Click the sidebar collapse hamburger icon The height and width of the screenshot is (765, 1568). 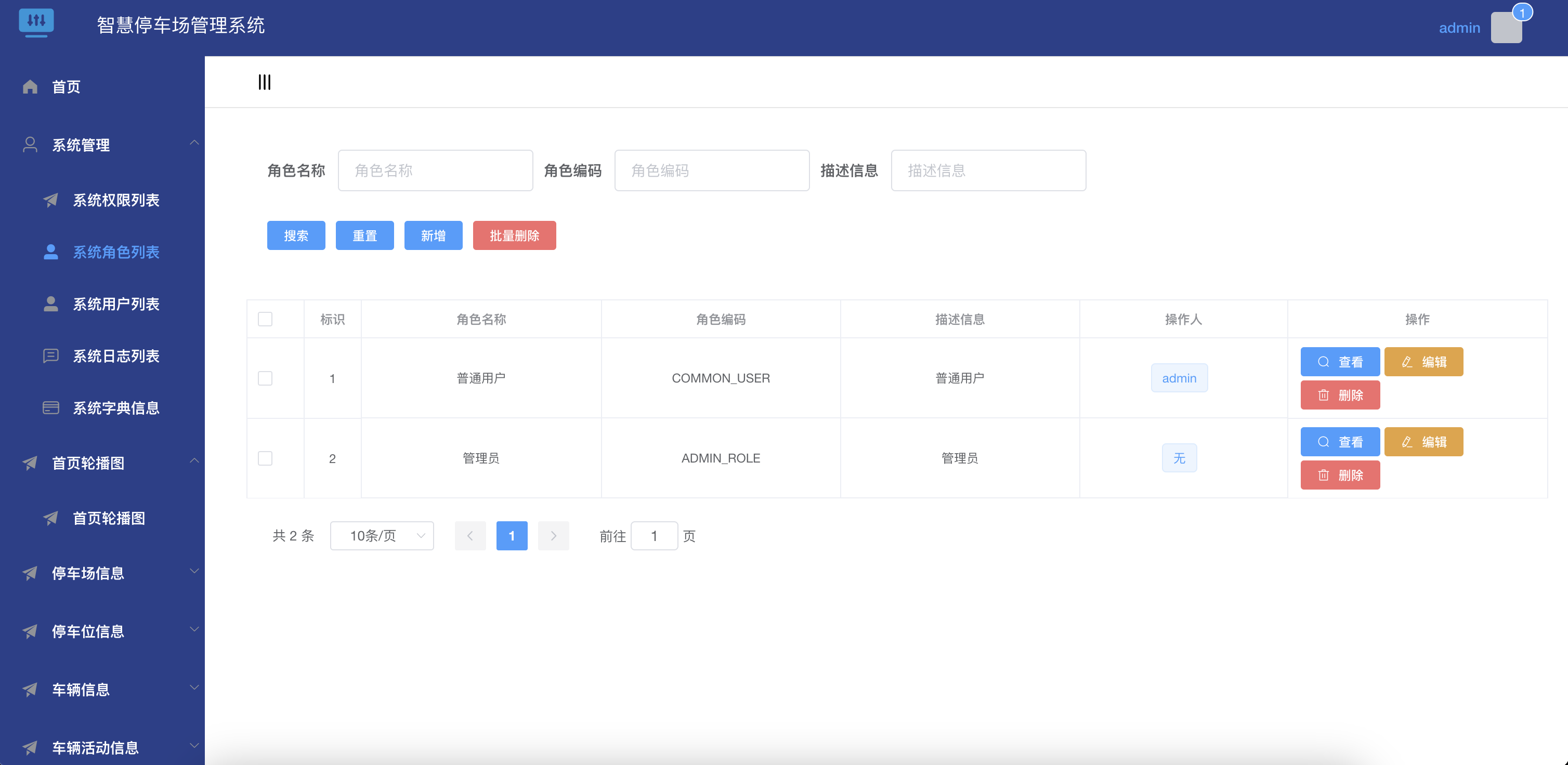point(264,82)
